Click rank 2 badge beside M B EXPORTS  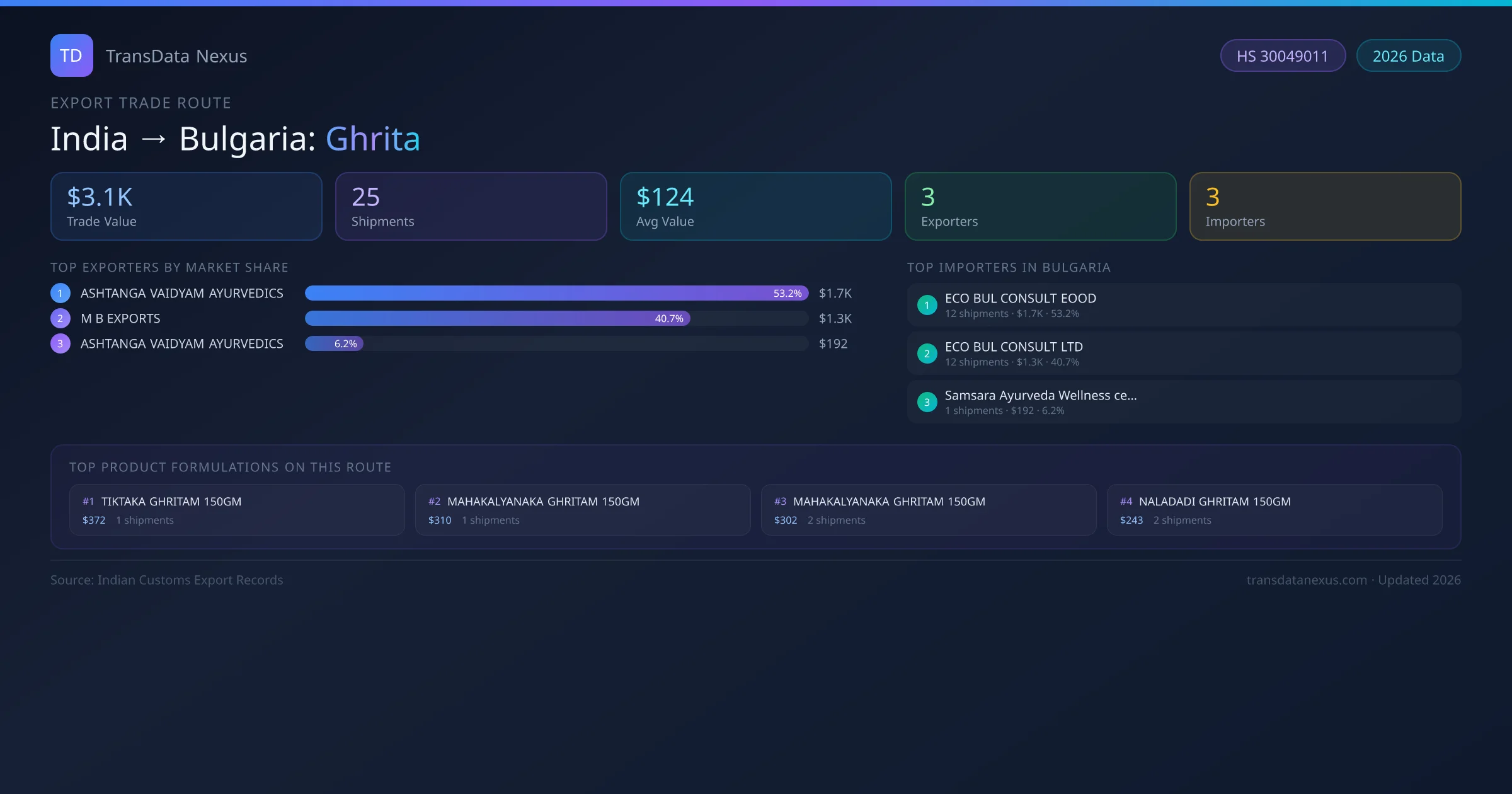60,318
